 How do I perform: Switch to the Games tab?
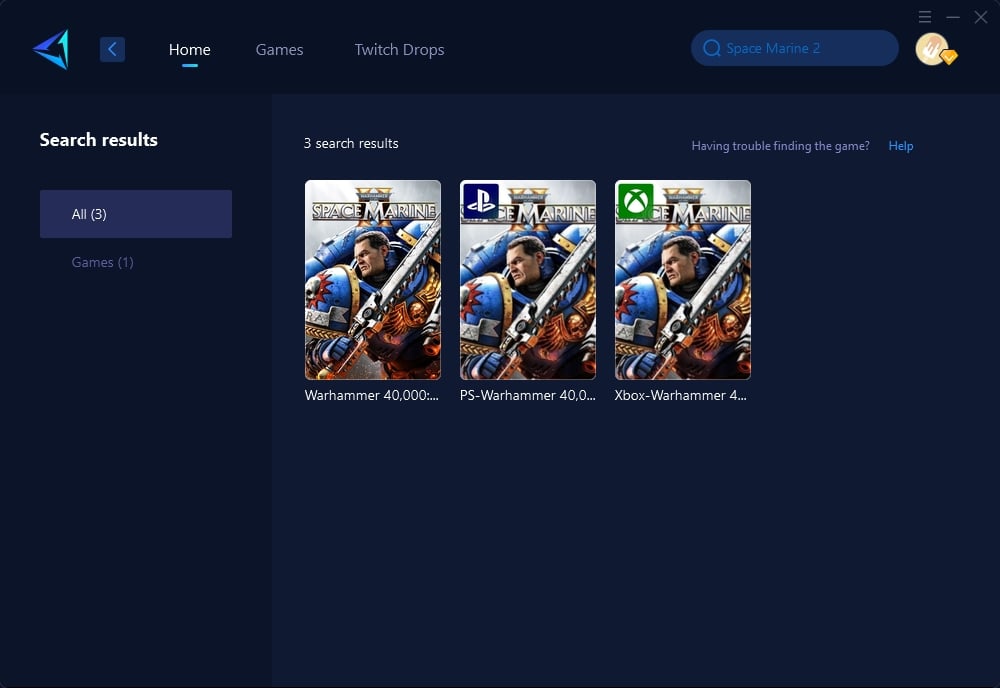coord(279,50)
